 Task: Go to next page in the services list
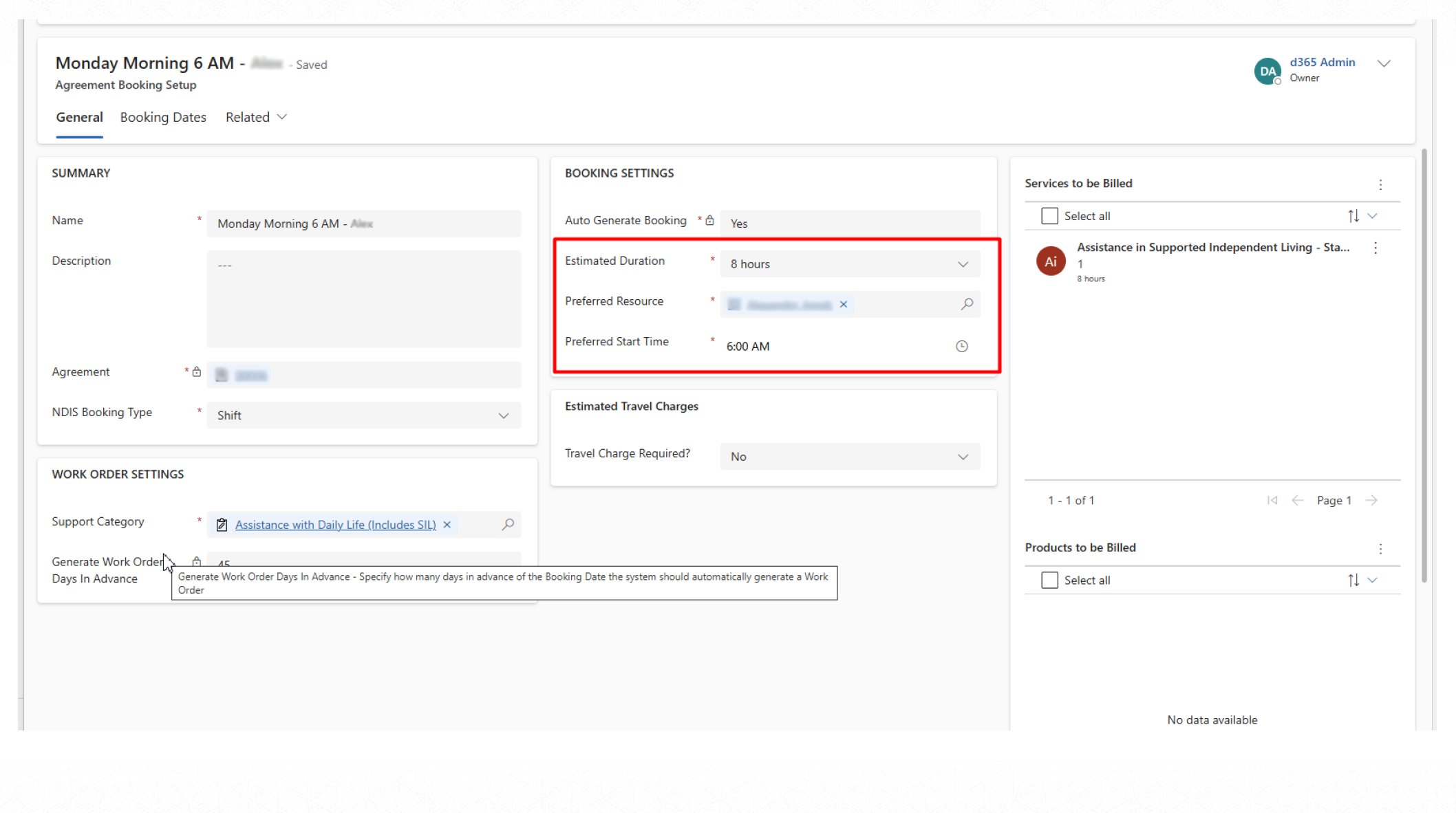click(x=1371, y=500)
